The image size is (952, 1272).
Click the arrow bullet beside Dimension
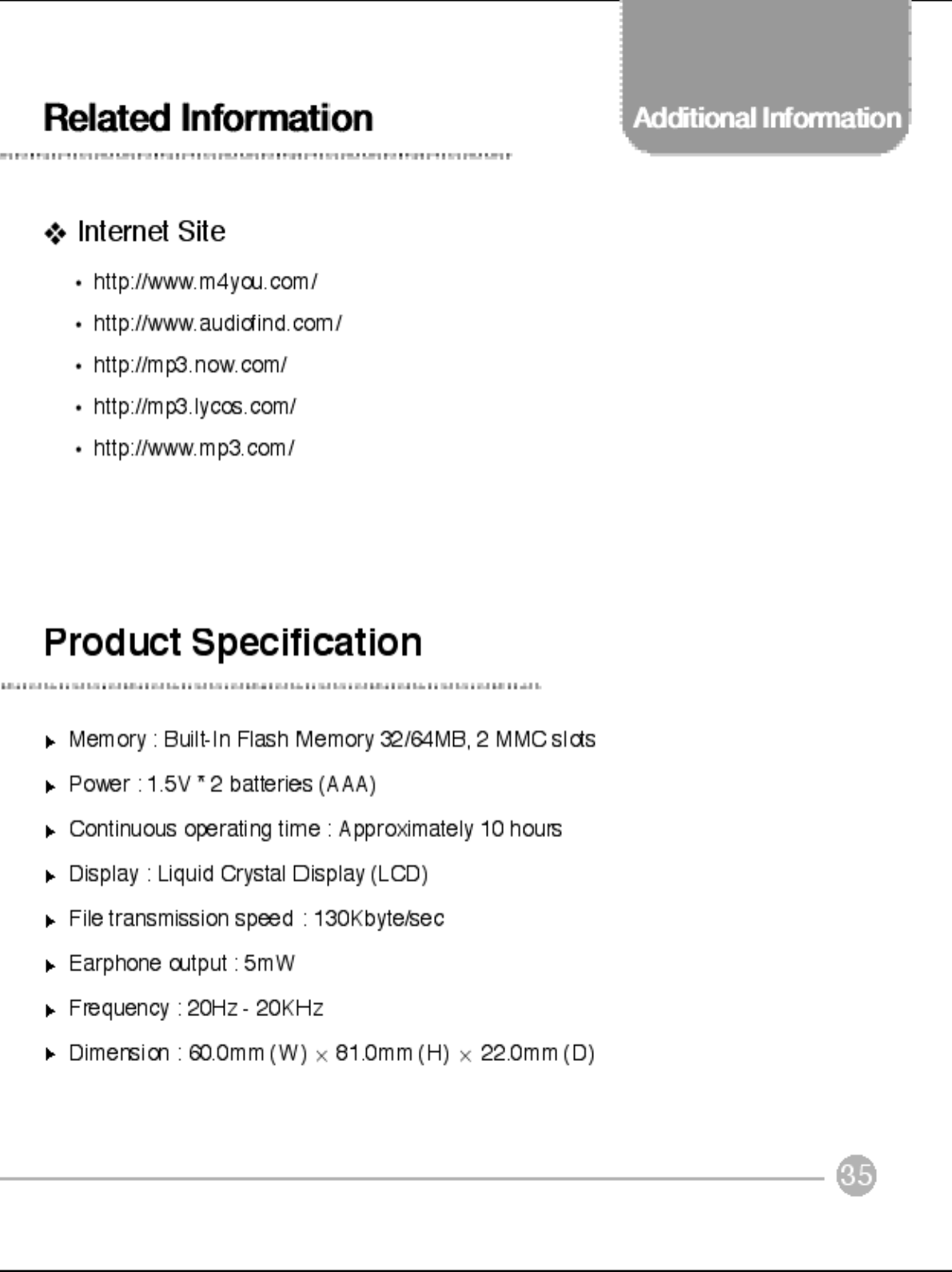pyautogui.click(x=50, y=1055)
